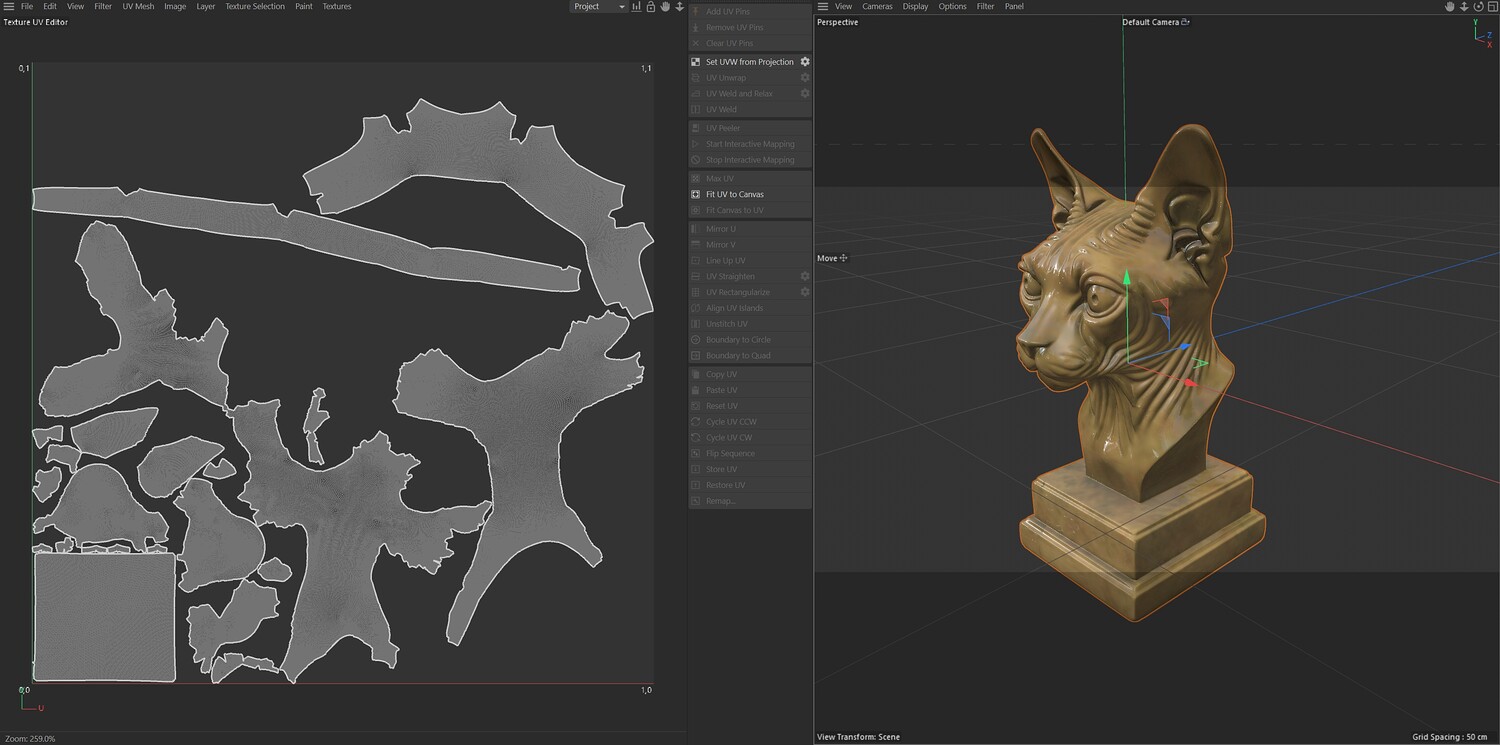The height and width of the screenshot is (745, 1500).
Task: Click the View Transform: Scene text
Action: 858,737
